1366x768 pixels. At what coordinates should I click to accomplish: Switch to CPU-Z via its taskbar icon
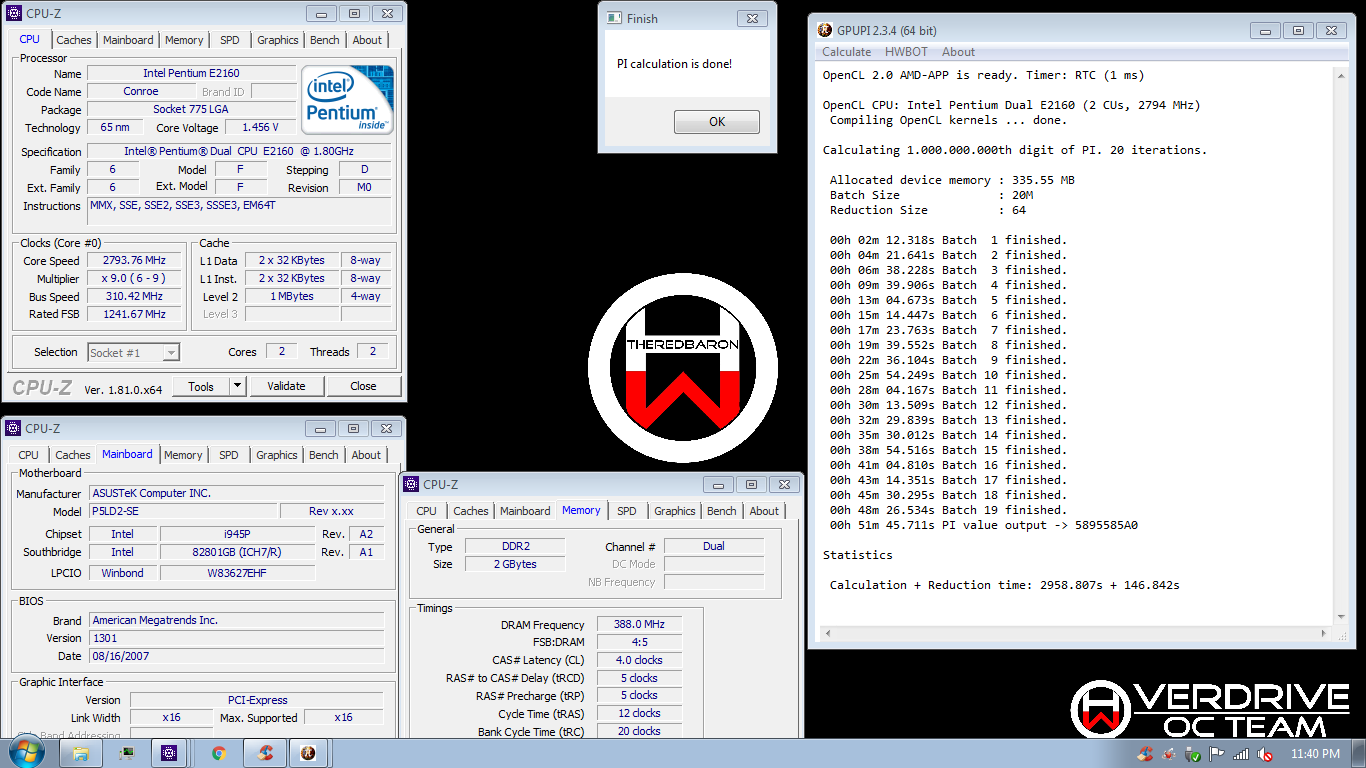(169, 753)
